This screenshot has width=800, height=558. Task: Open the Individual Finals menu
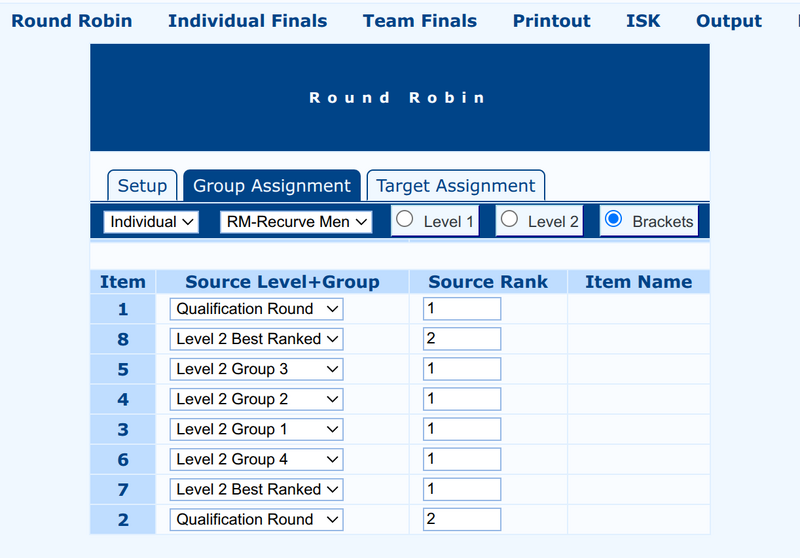click(247, 21)
